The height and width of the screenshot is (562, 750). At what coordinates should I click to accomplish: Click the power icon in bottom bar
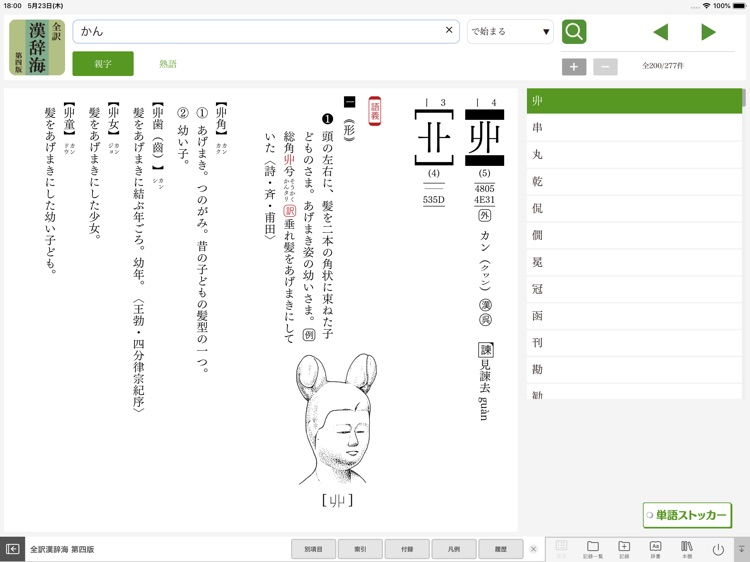point(718,549)
